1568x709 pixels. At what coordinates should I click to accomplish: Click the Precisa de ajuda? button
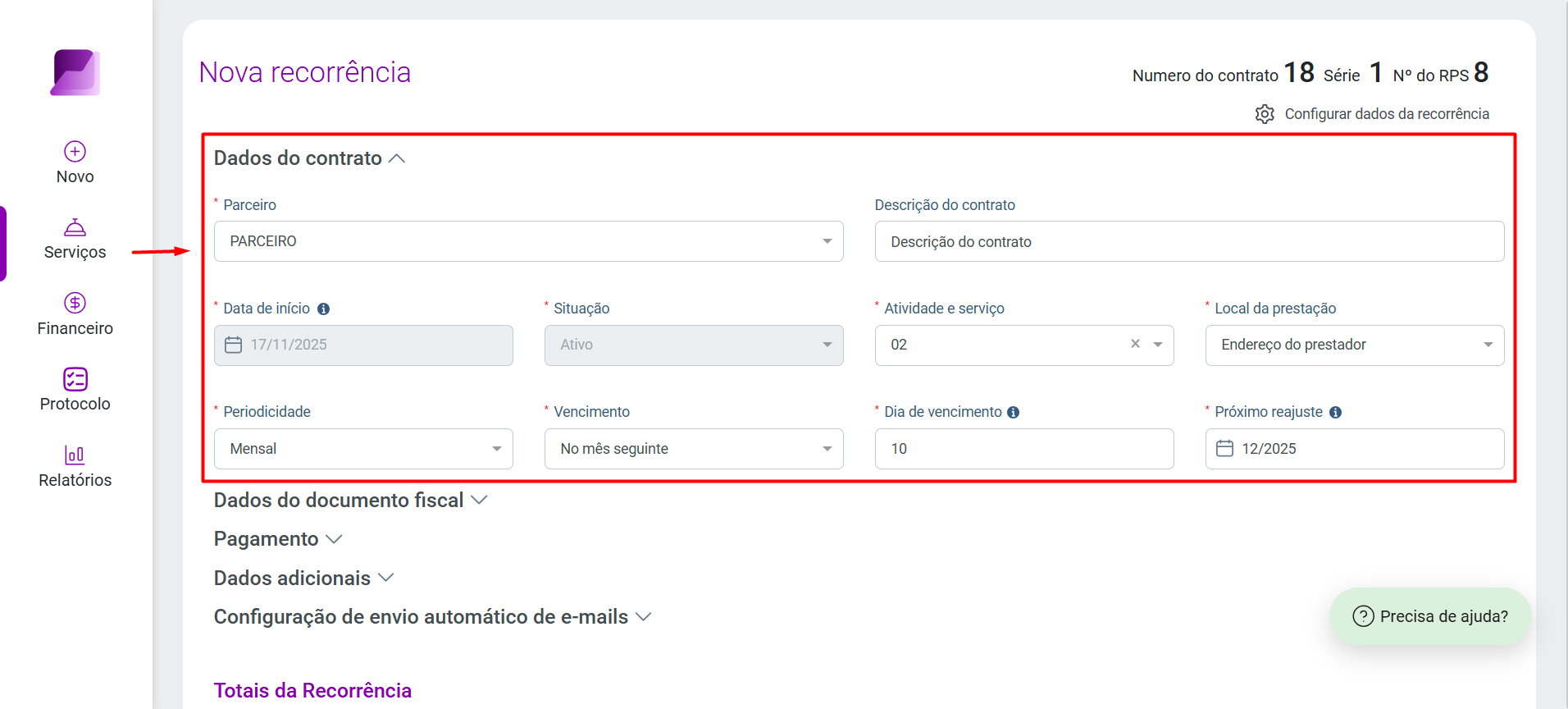click(x=1430, y=616)
